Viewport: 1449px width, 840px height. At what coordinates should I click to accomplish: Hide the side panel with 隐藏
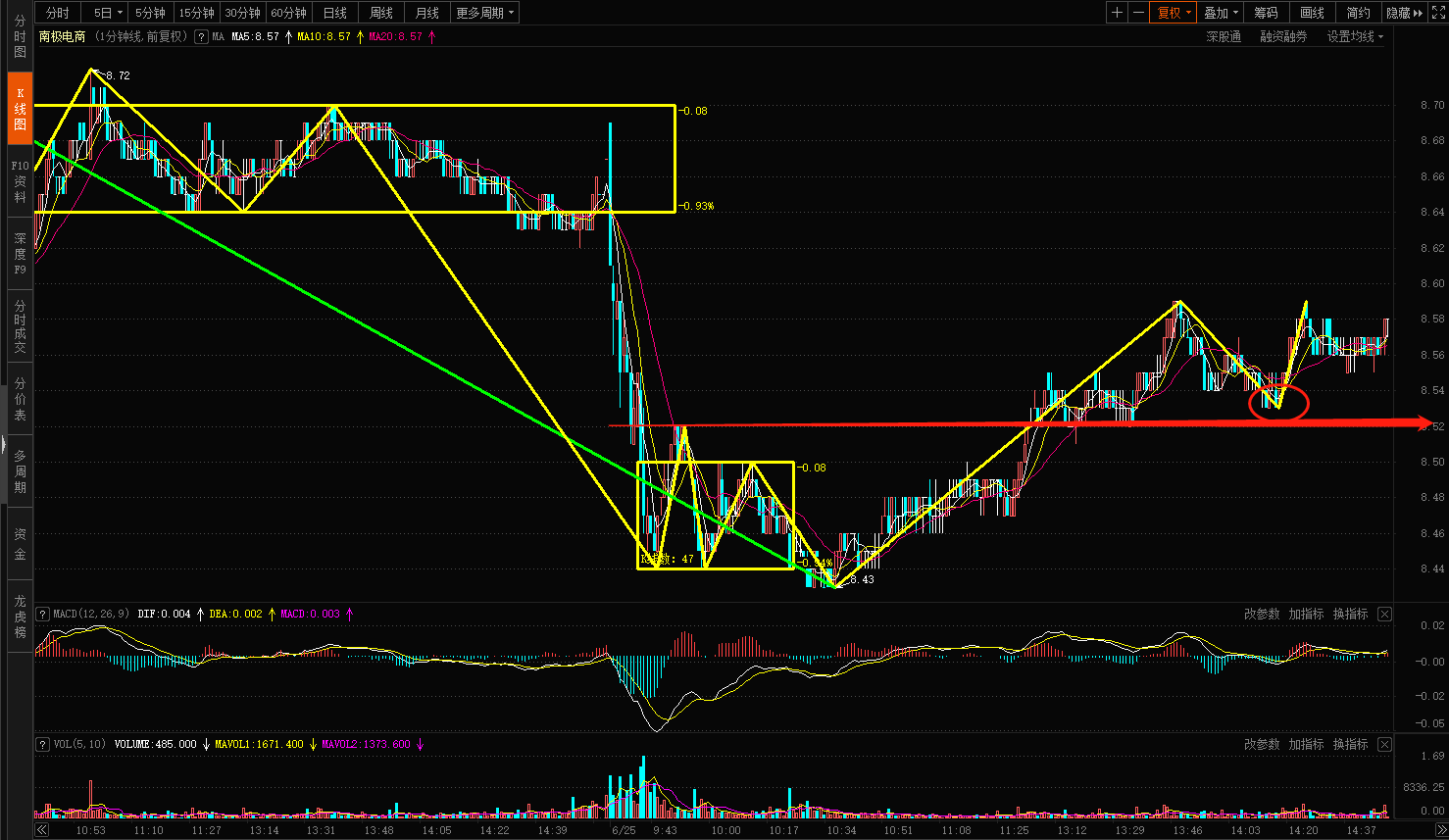pos(1404,13)
